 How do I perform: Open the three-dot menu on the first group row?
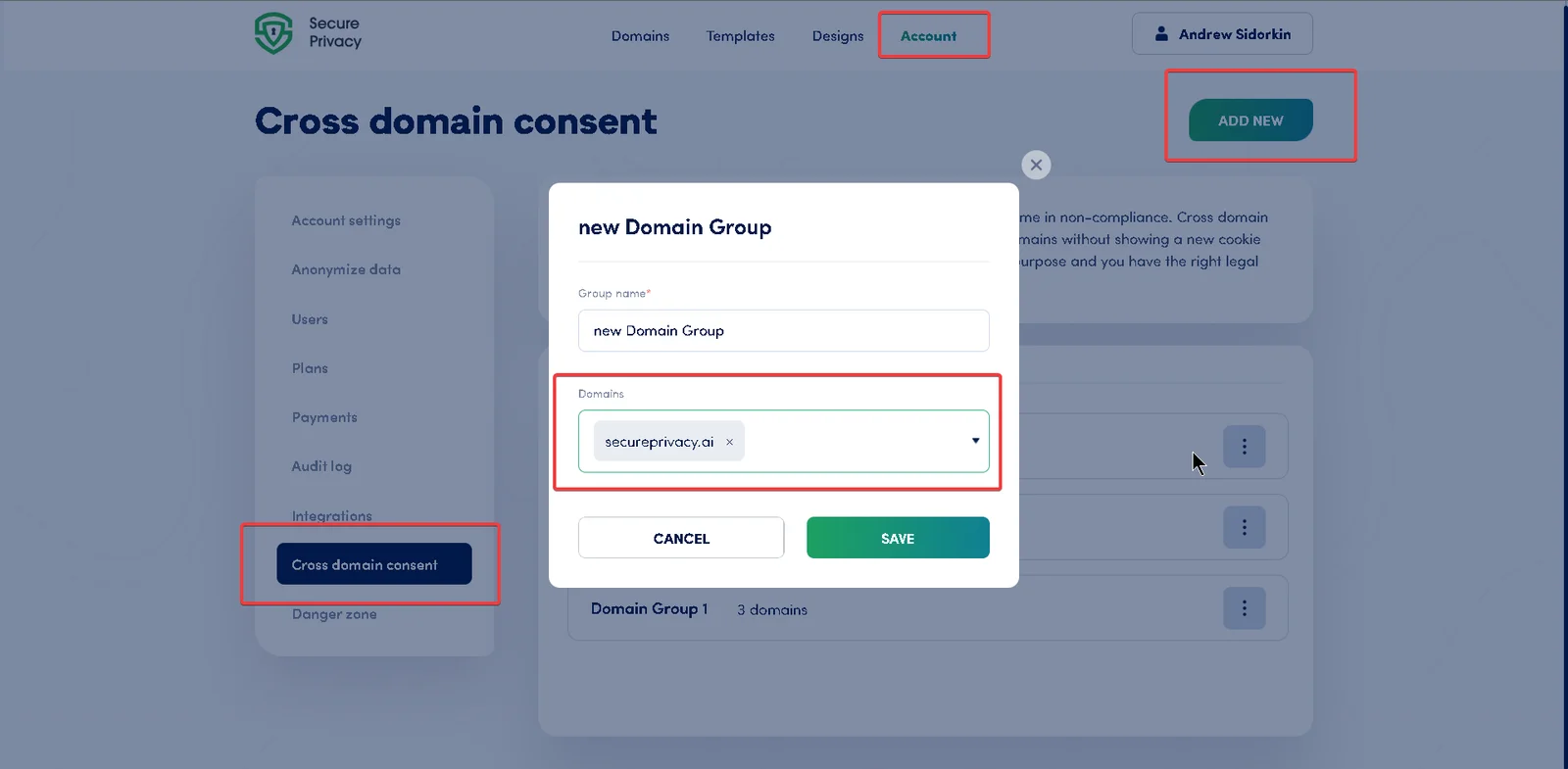point(1245,446)
